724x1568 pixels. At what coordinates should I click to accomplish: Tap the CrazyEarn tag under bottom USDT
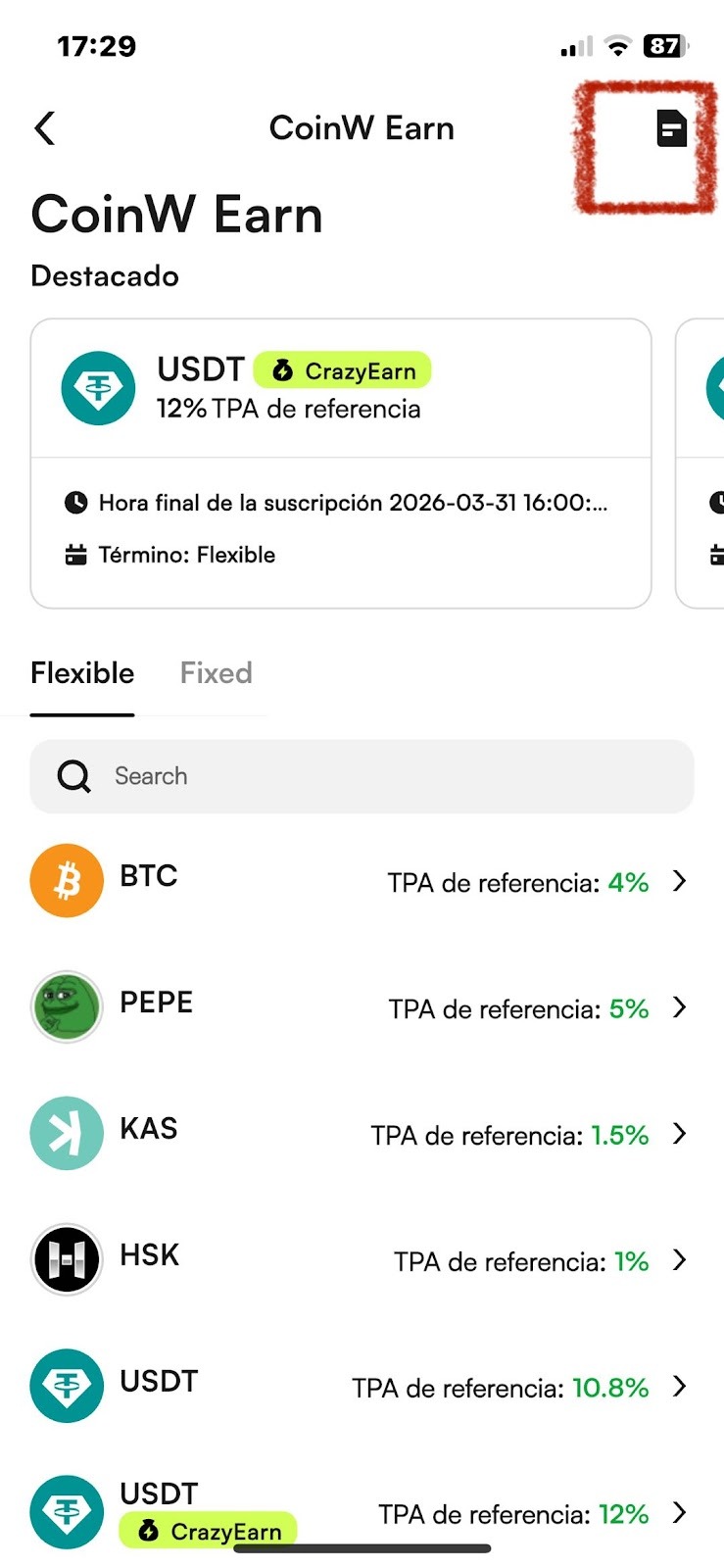(208, 1531)
